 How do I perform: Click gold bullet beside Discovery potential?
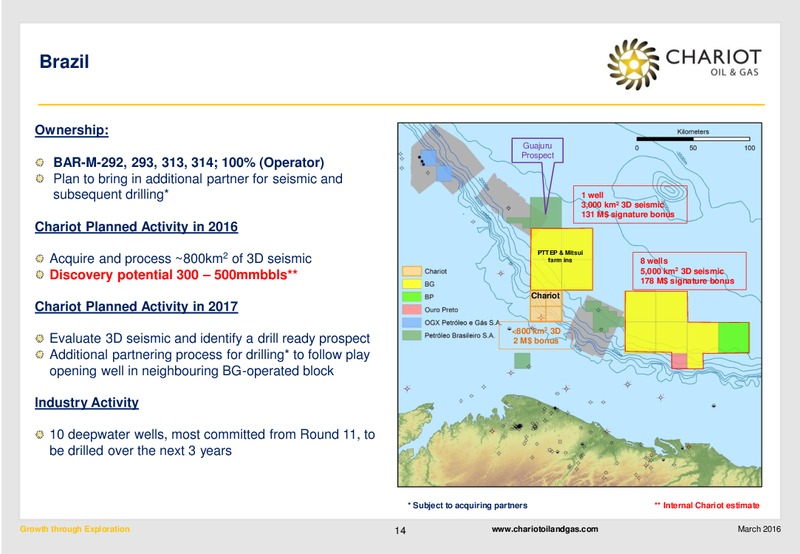(x=40, y=275)
